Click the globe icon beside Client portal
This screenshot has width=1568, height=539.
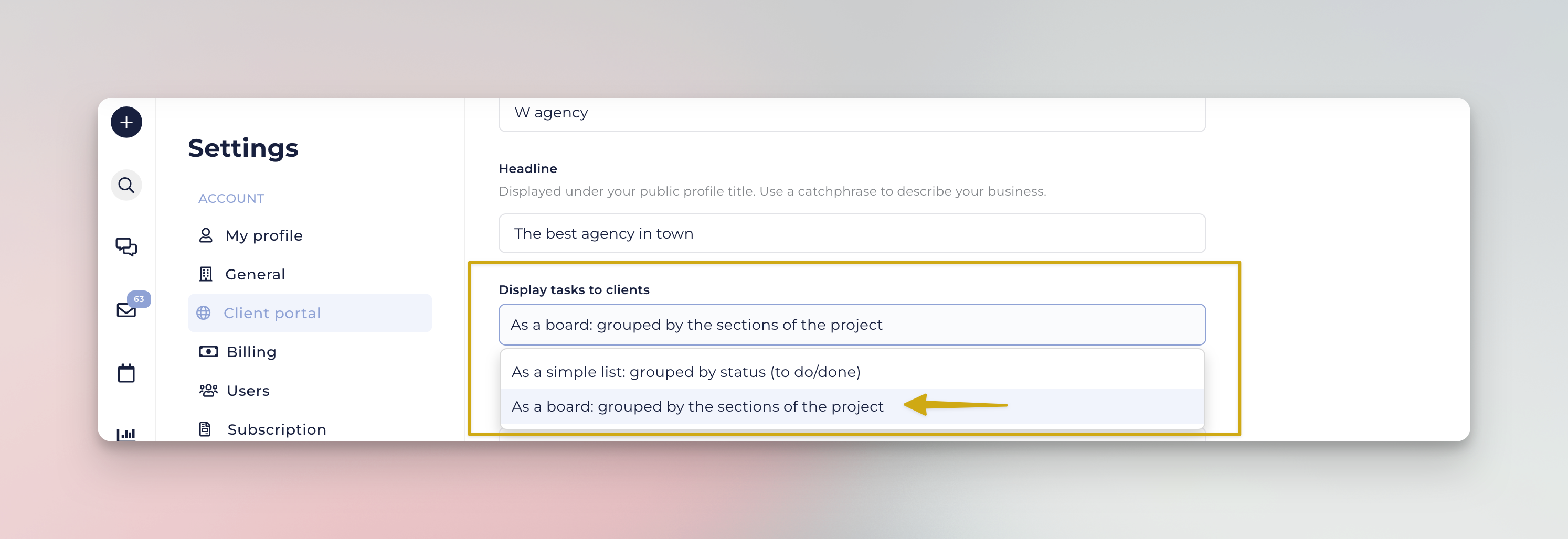[203, 312]
